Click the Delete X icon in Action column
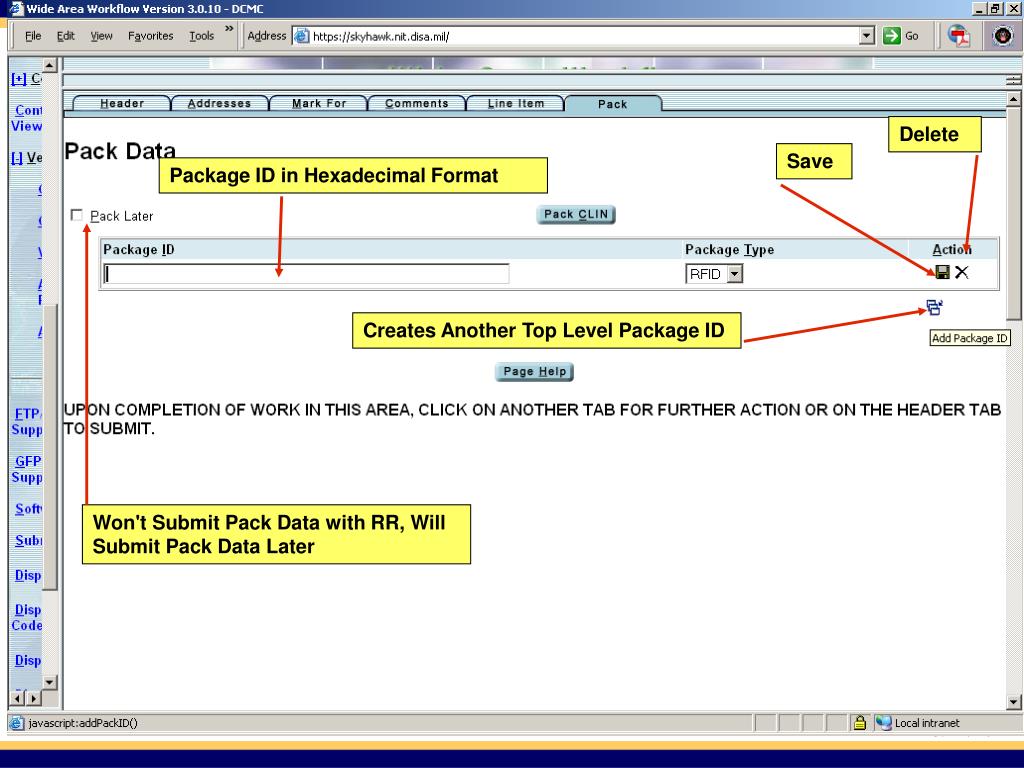 tap(961, 272)
